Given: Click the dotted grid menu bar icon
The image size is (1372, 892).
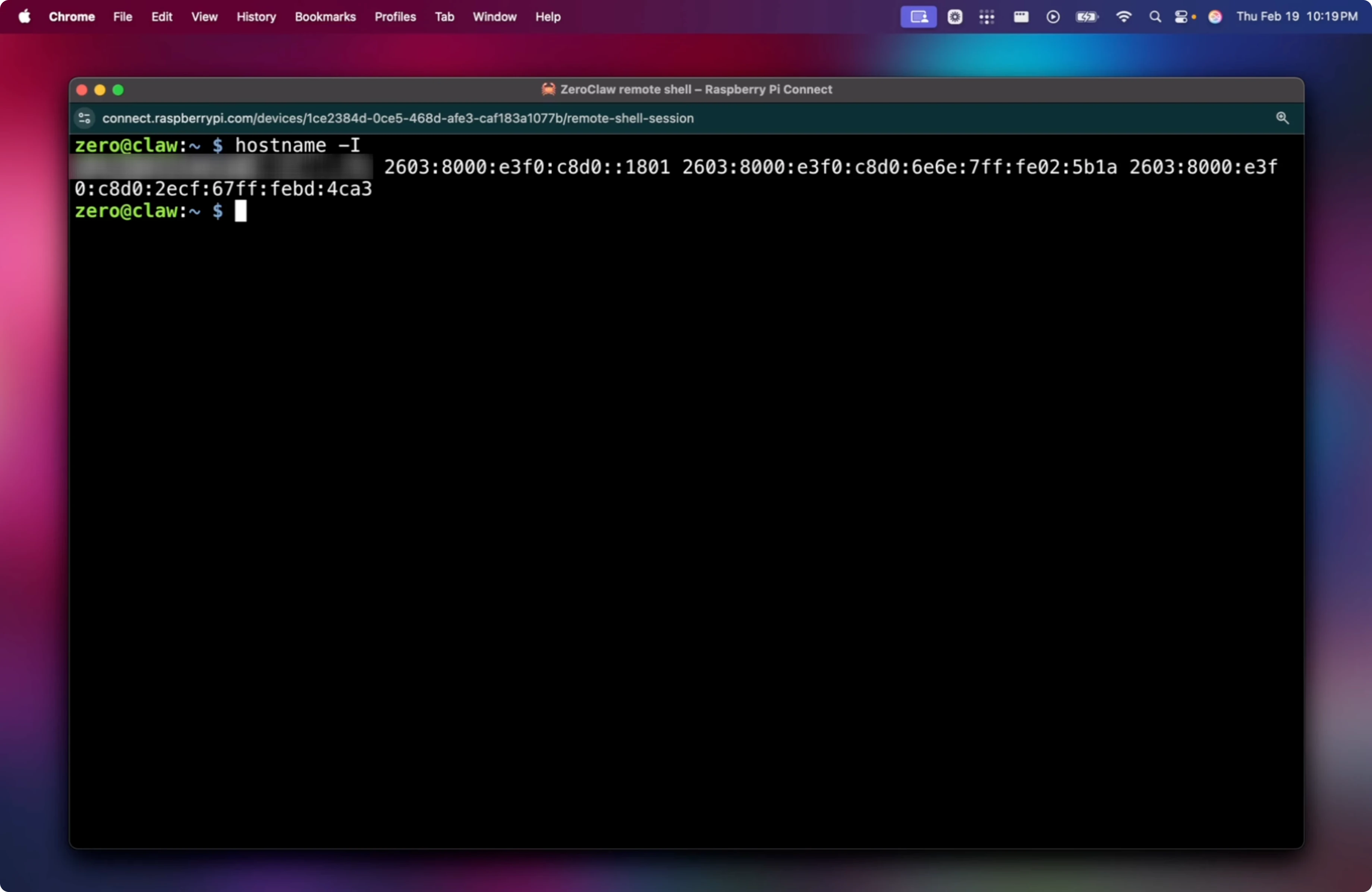Looking at the screenshot, I should click(986, 17).
